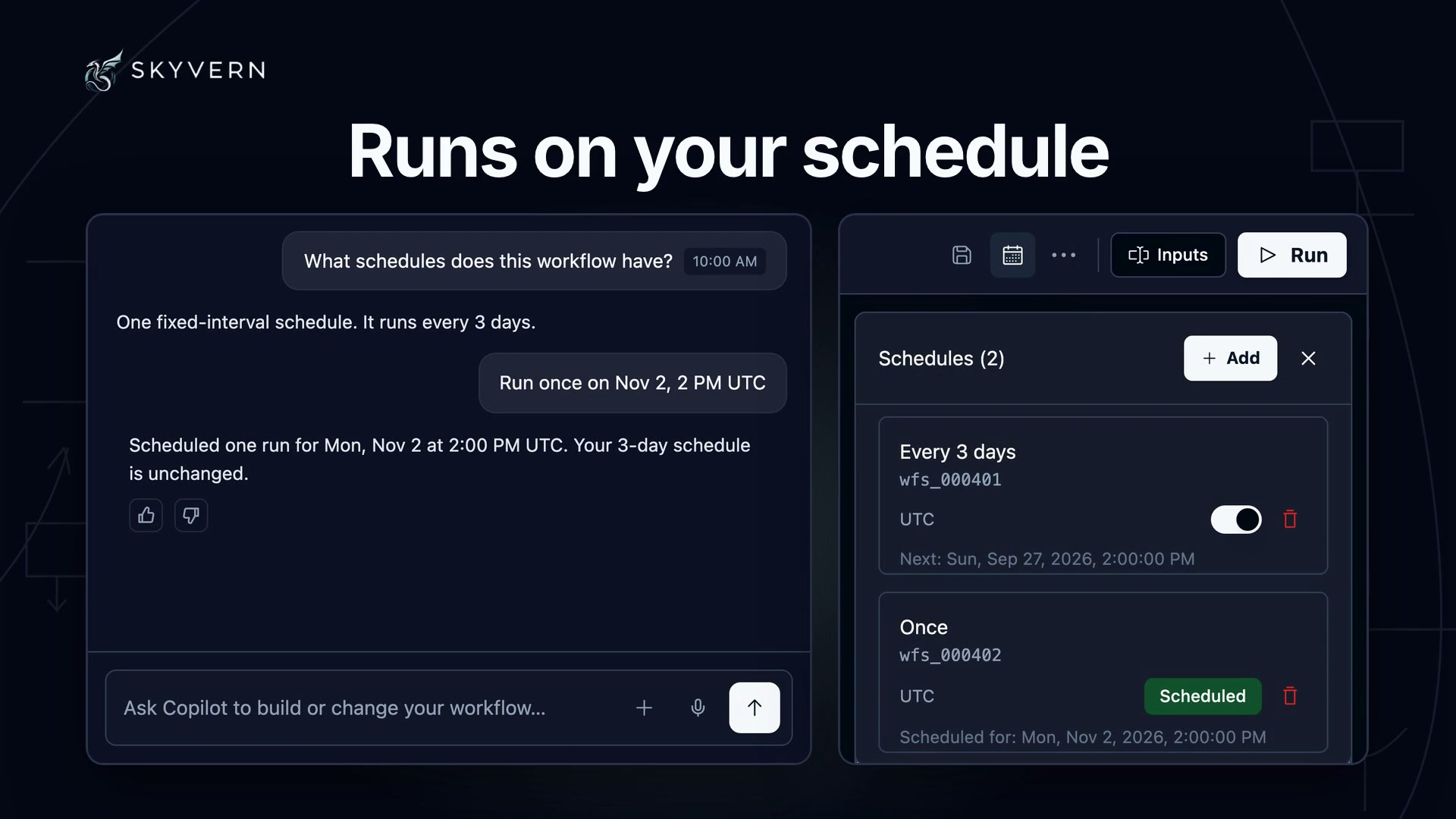This screenshot has height=819, width=1456.
Task: Select the Once schedule card
Action: click(1103, 672)
